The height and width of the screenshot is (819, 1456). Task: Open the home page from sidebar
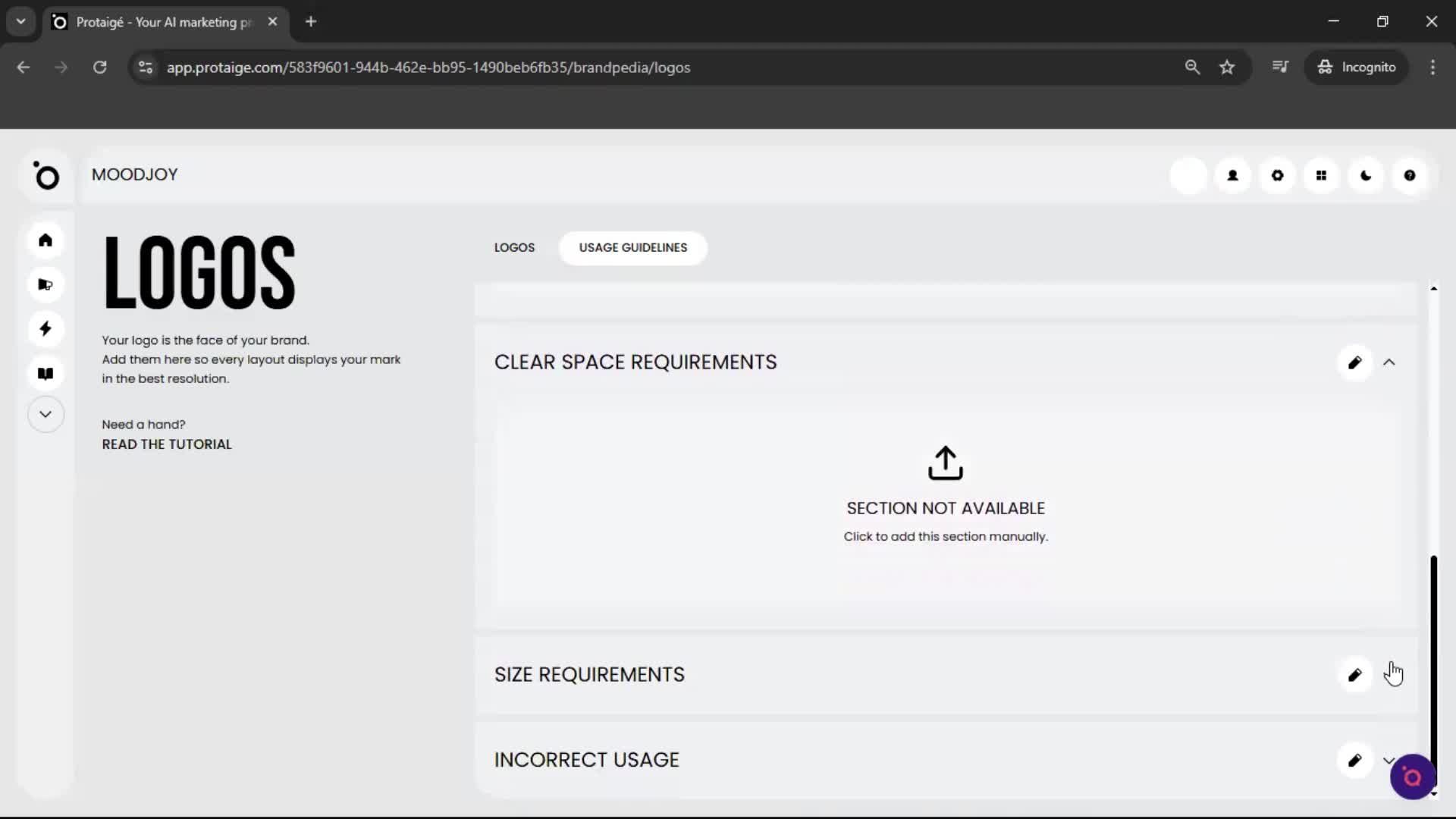pos(45,240)
